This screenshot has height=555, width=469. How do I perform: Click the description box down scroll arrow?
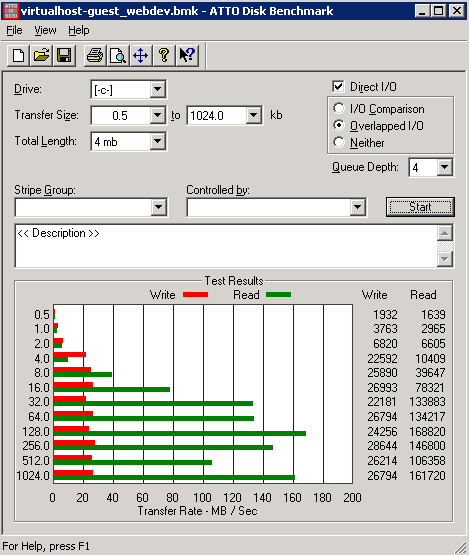tap(445, 259)
